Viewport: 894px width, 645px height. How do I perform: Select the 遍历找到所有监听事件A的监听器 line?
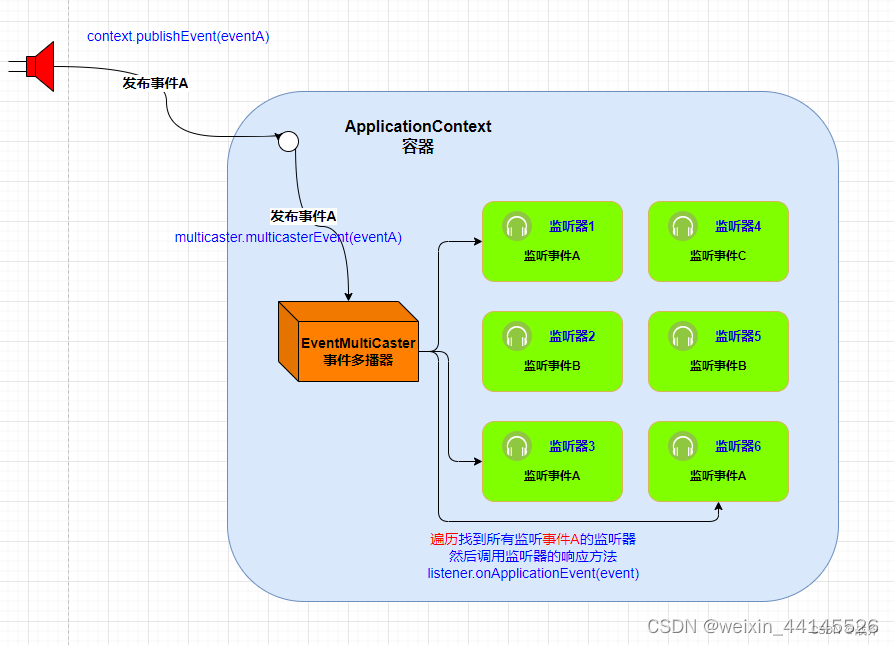(533, 539)
